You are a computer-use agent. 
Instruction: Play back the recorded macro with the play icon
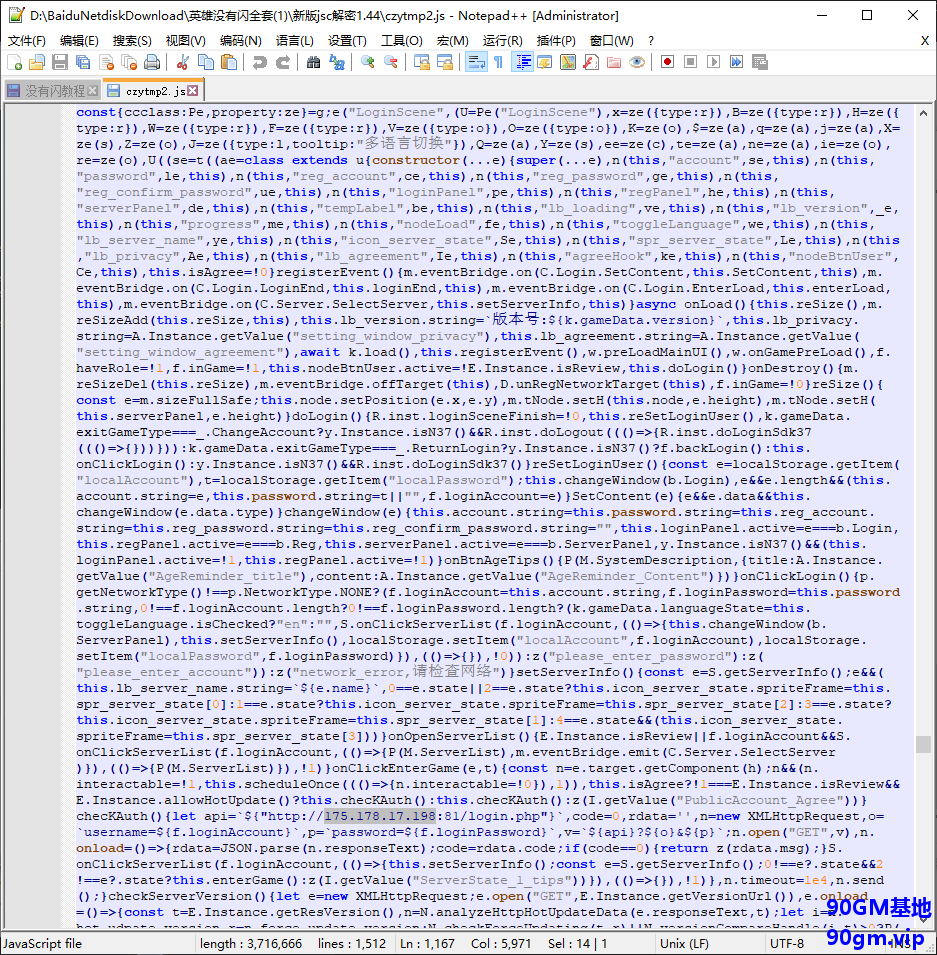click(x=713, y=62)
